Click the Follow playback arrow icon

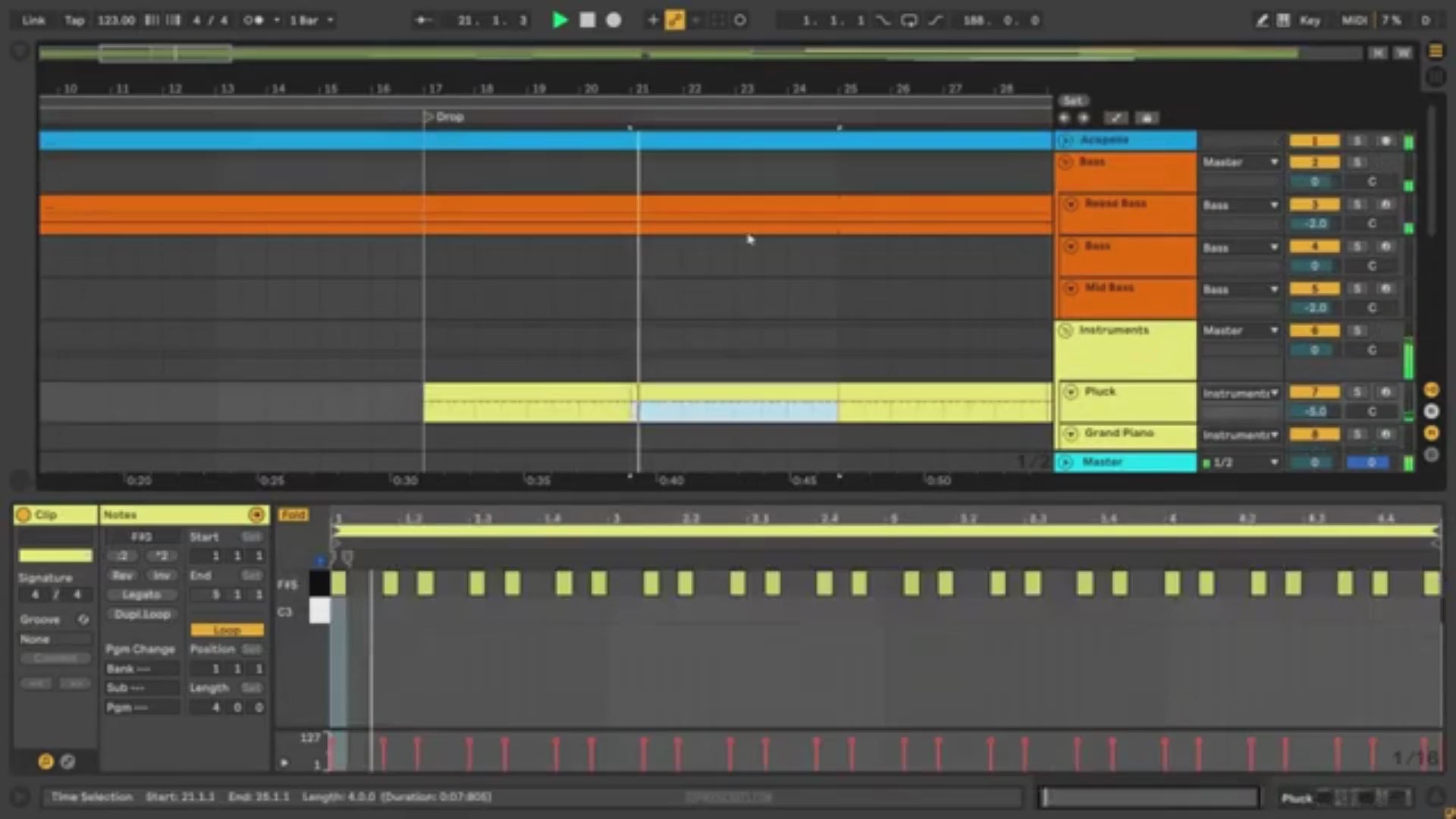[423, 20]
